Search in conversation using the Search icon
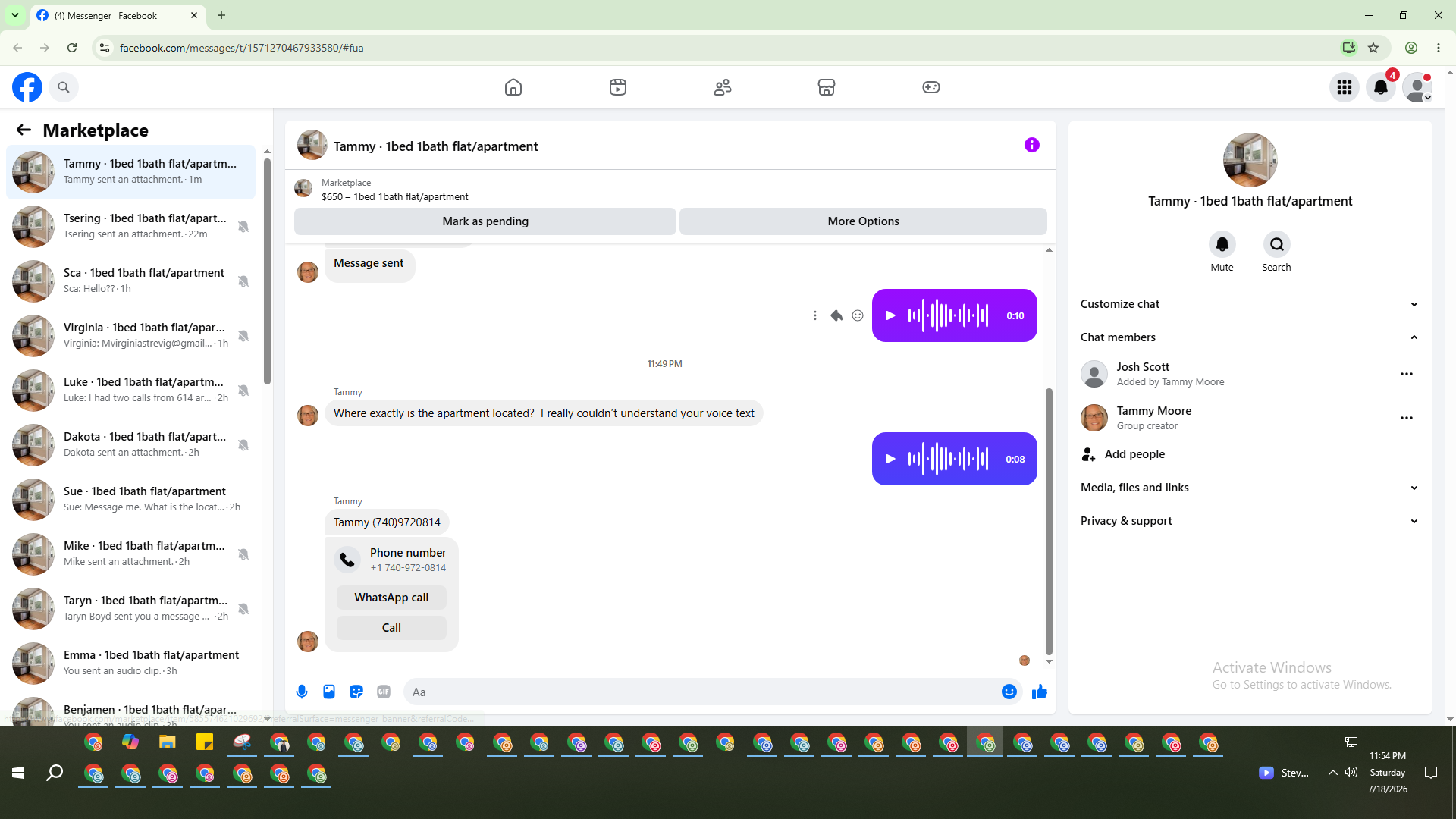 click(x=1277, y=244)
